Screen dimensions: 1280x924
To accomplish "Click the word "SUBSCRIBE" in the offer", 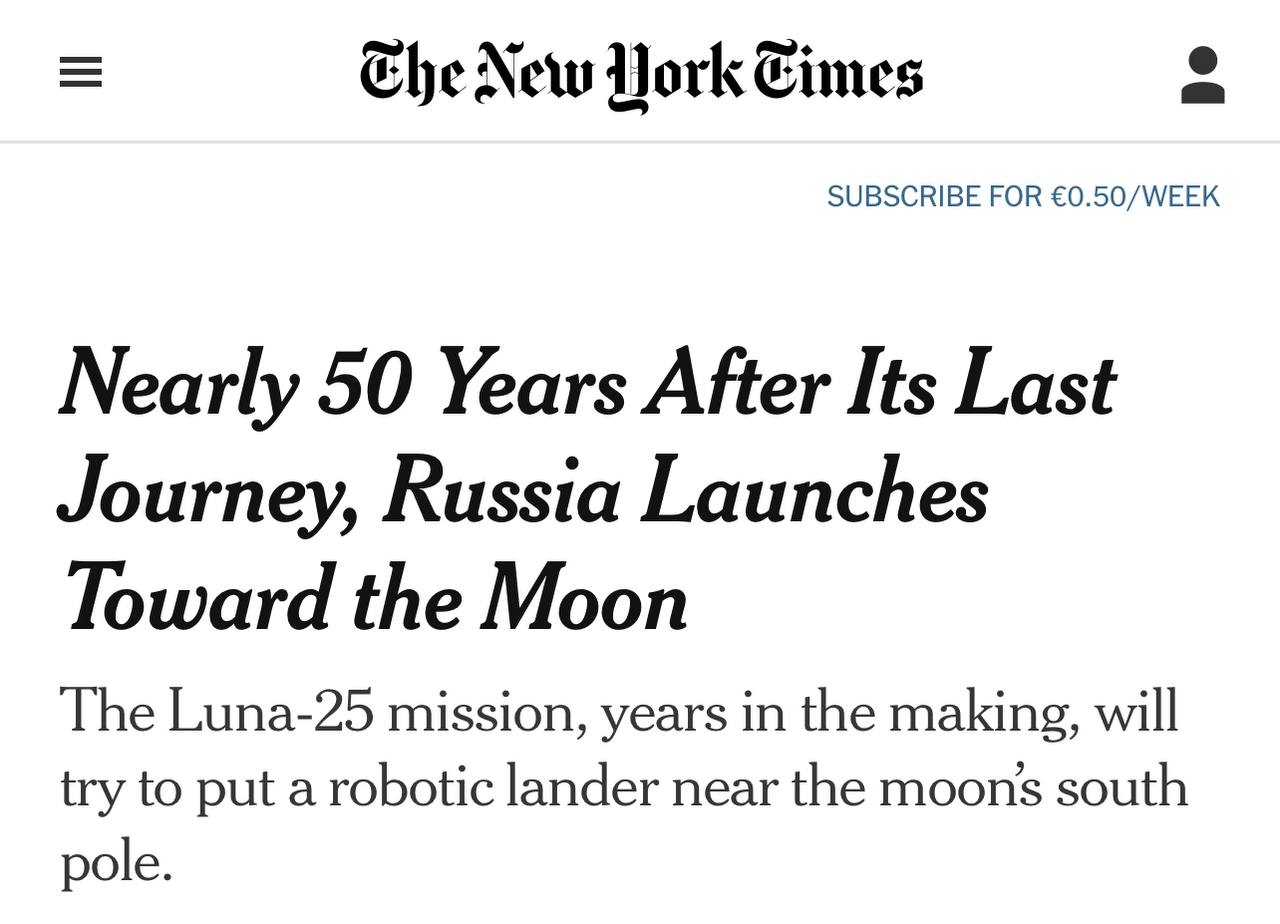I will click(904, 196).
